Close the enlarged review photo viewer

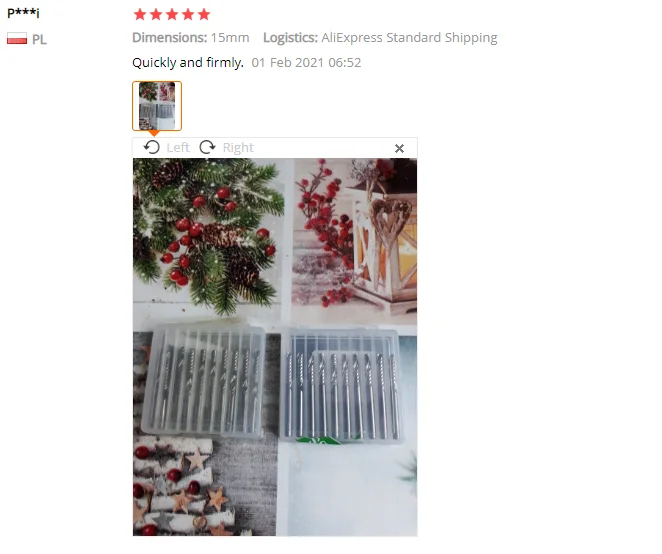click(x=399, y=148)
